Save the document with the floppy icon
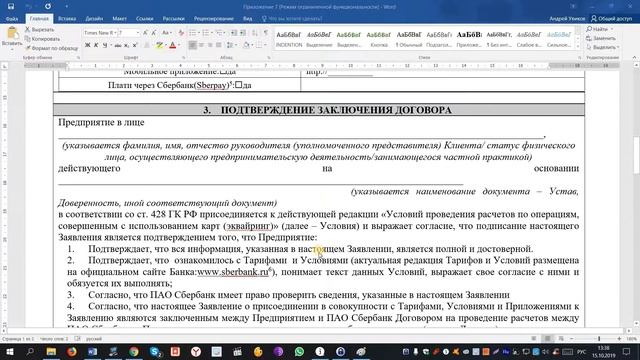Viewport: 640px width, 360px height. click(x=11, y=7)
